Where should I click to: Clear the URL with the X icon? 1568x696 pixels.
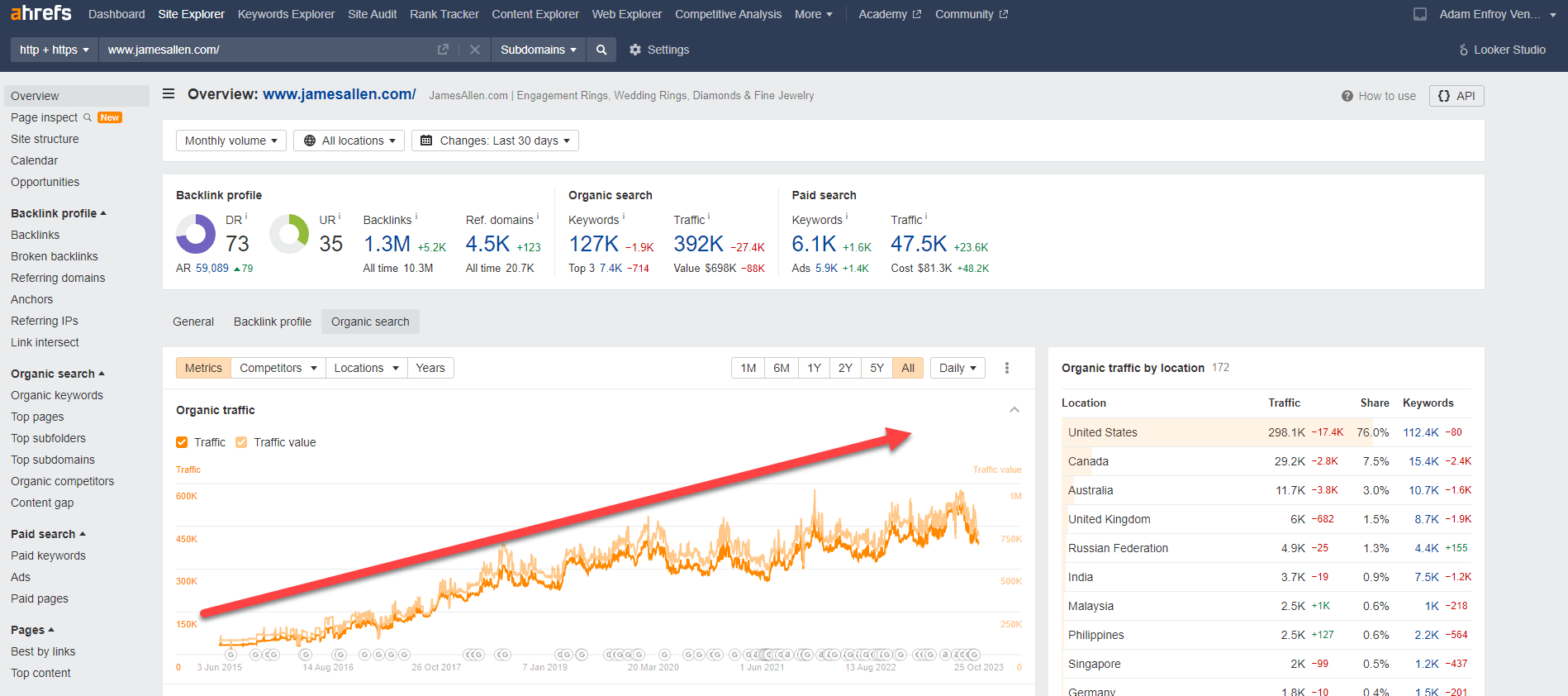(475, 50)
